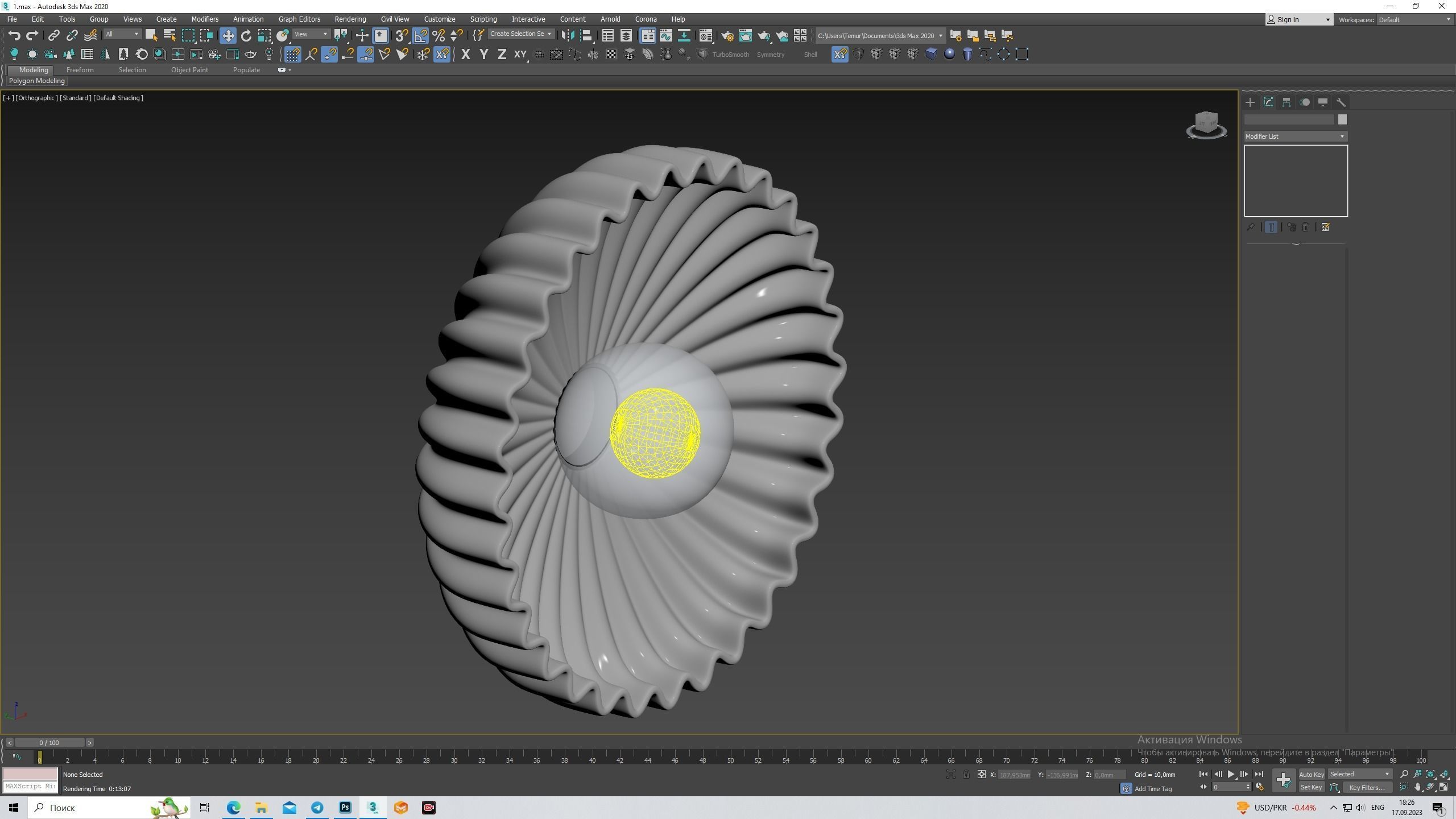The width and height of the screenshot is (1456, 819).
Task: Open Photoshop from the Windows taskbar
Action: (x=345, y=808)
